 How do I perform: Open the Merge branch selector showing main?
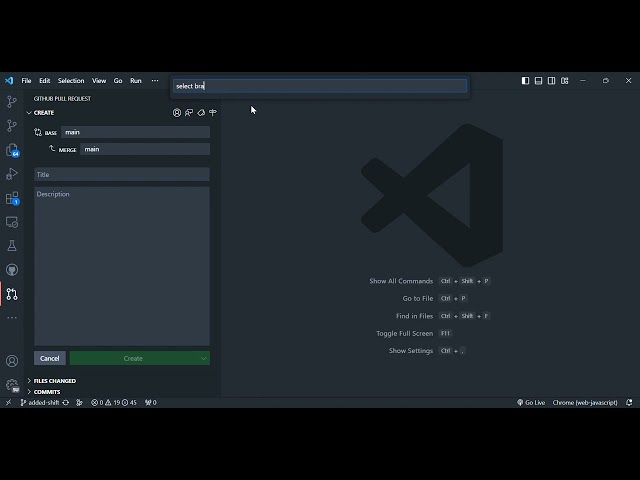point(145,149)
